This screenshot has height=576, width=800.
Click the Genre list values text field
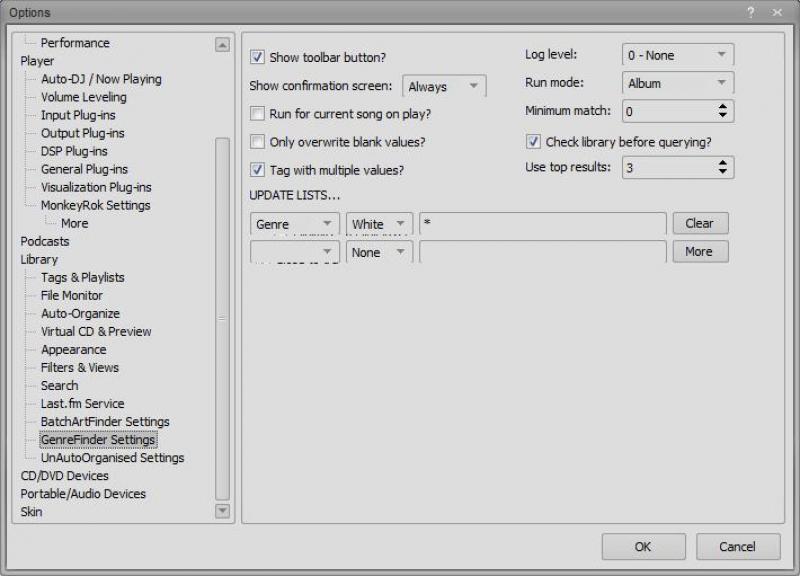coord(542,224)
